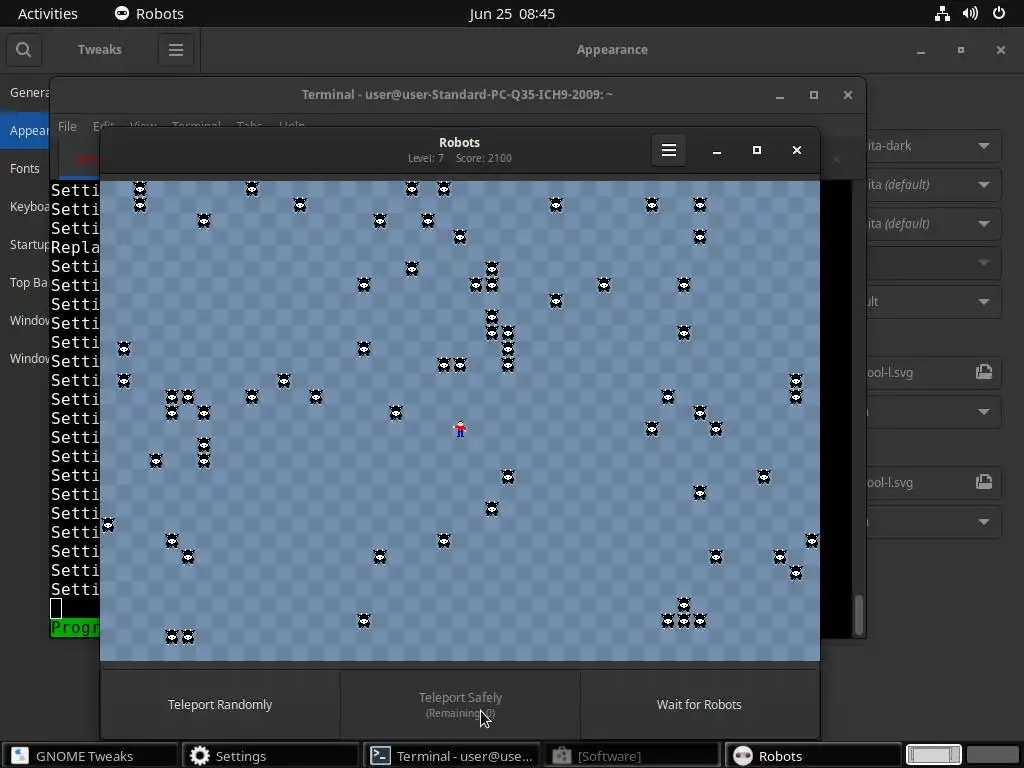Viewport: 1024px width, 768px height.
Task: Click the network status icon
Action: [942, 14]
